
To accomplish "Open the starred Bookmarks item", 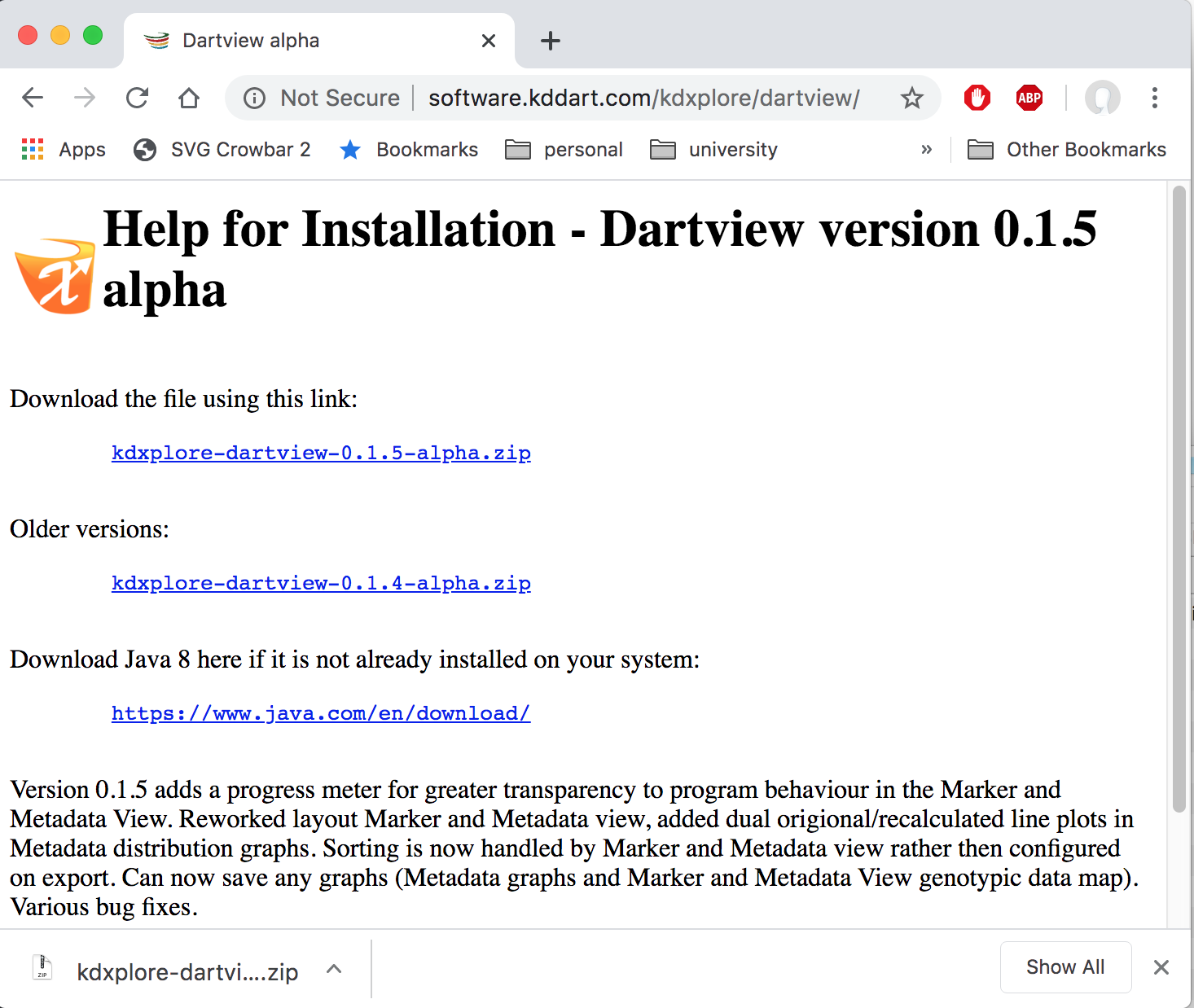I will coord(409,150).
